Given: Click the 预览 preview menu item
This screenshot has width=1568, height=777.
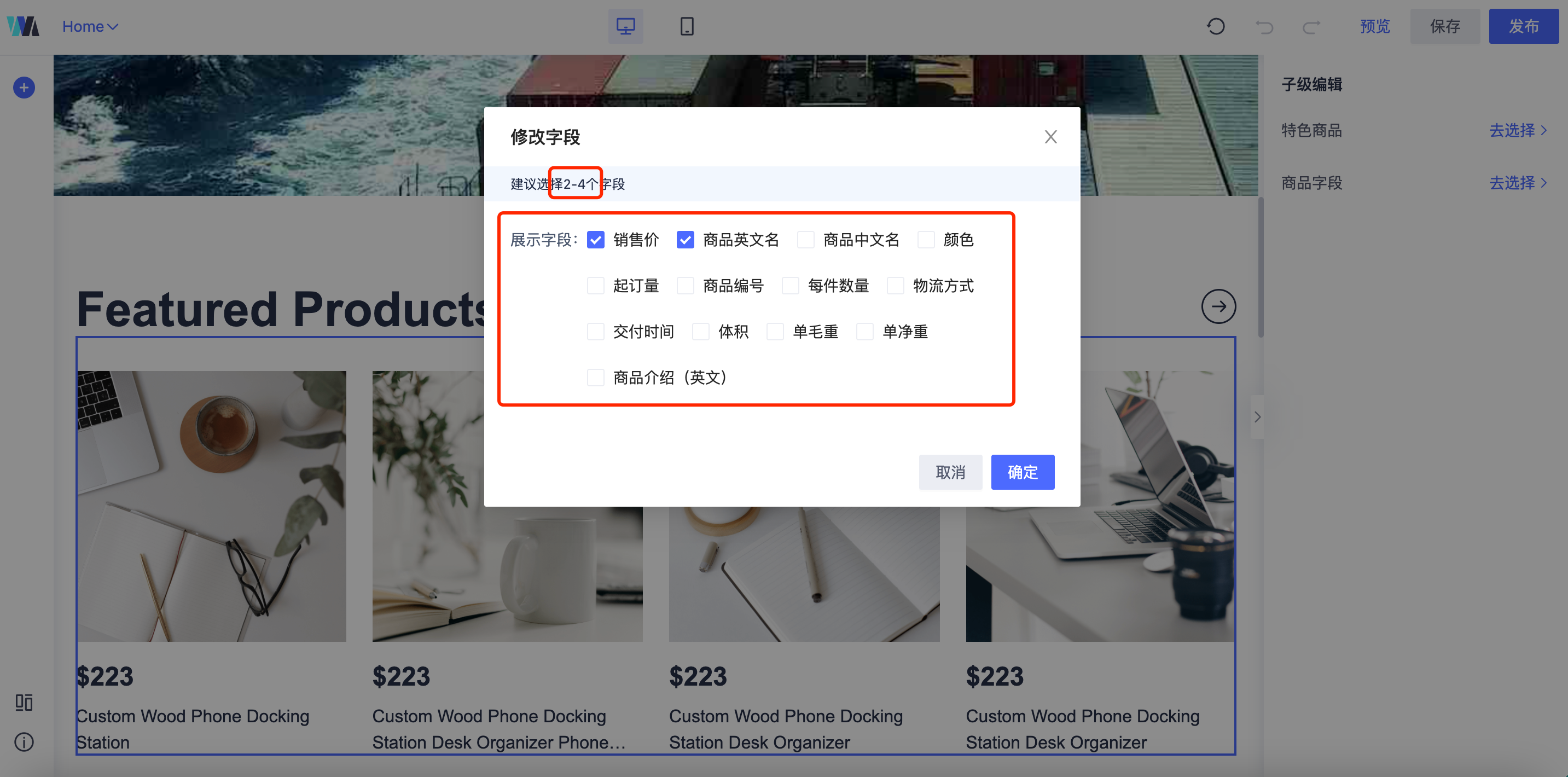Looking at the screenshot, I should click(x=1375, y=26).
